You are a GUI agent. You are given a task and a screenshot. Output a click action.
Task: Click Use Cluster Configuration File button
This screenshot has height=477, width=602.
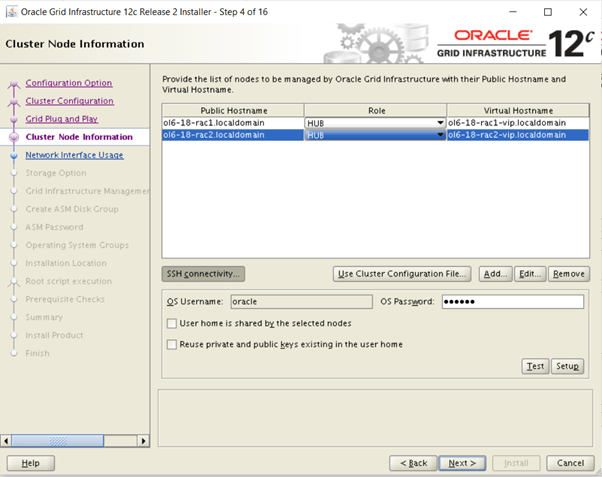403,273
